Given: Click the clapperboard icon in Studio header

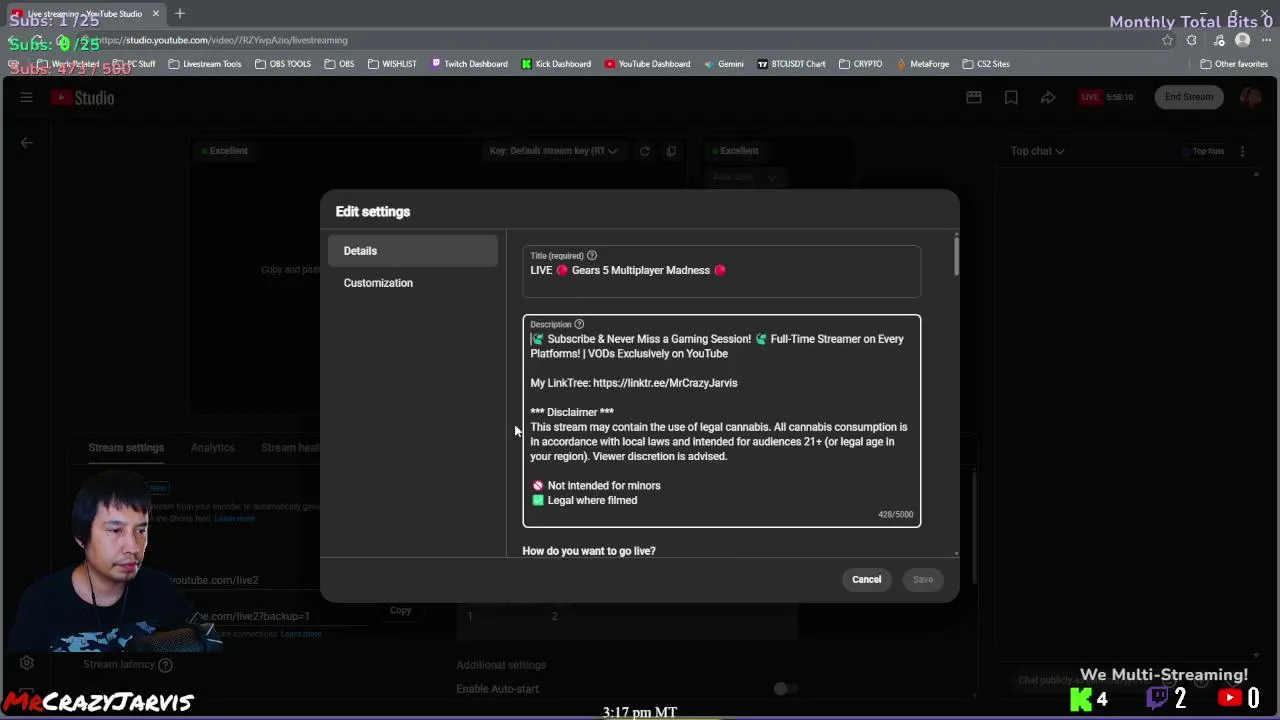Looking at the screenshot, I should pyautogui.click(x=974, y=97).
